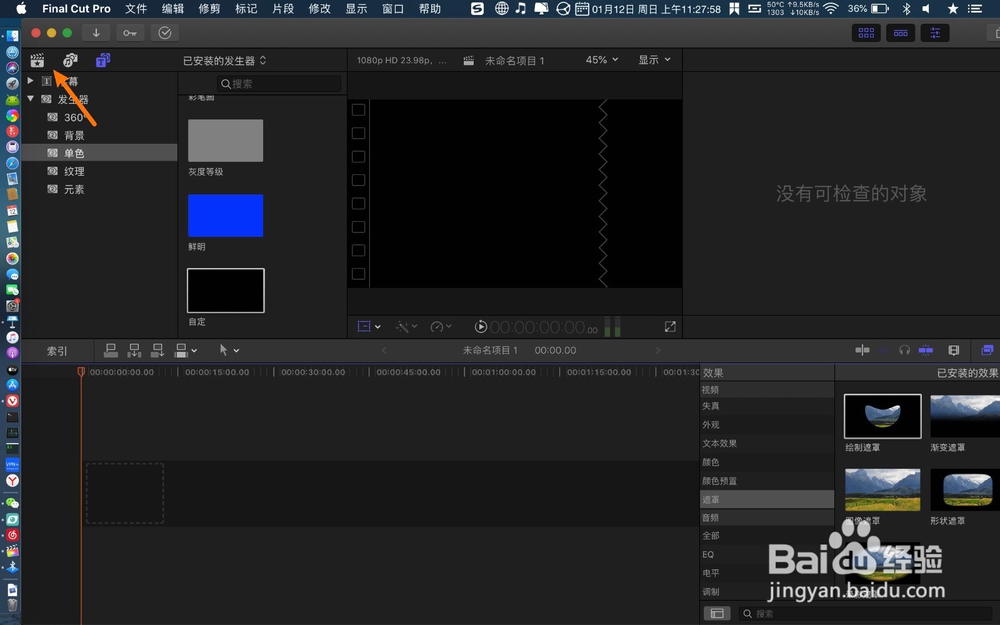Click the Import Media arrow button
This screenshot has width=1000, height=625.
click(x=96, y=33)
